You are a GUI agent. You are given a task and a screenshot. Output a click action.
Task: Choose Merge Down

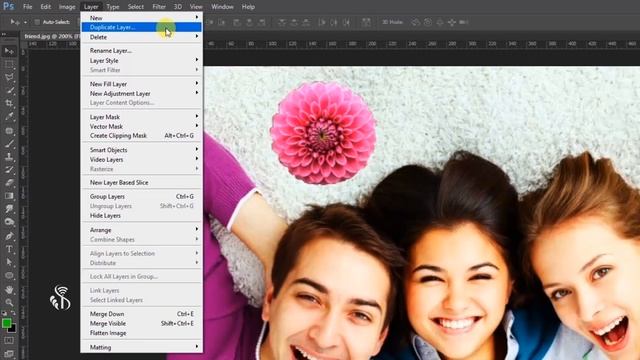pos(141,314)
